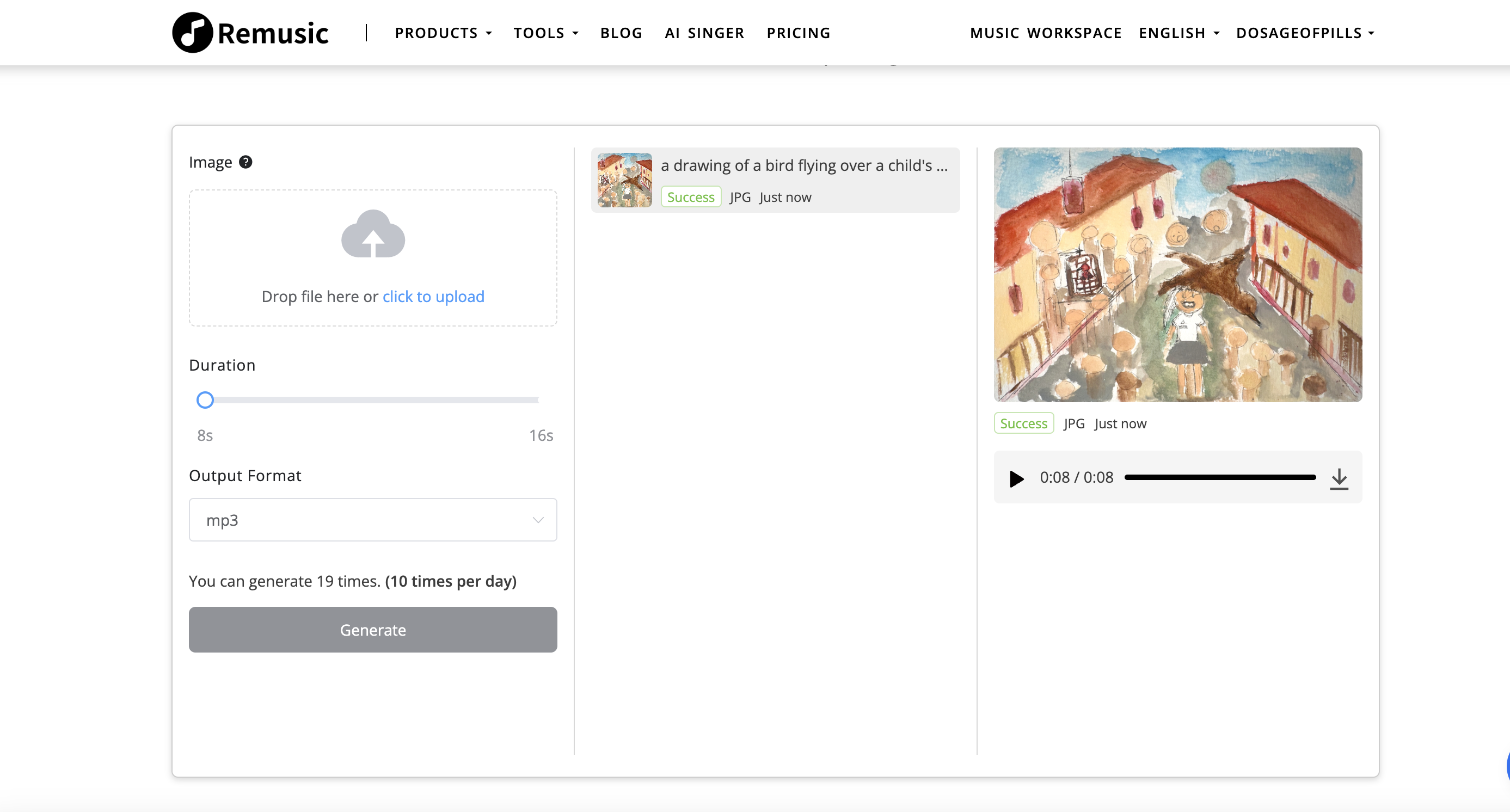1510x812 pixels.
Task: Open the English language selector
Action: click(1178, 33)
